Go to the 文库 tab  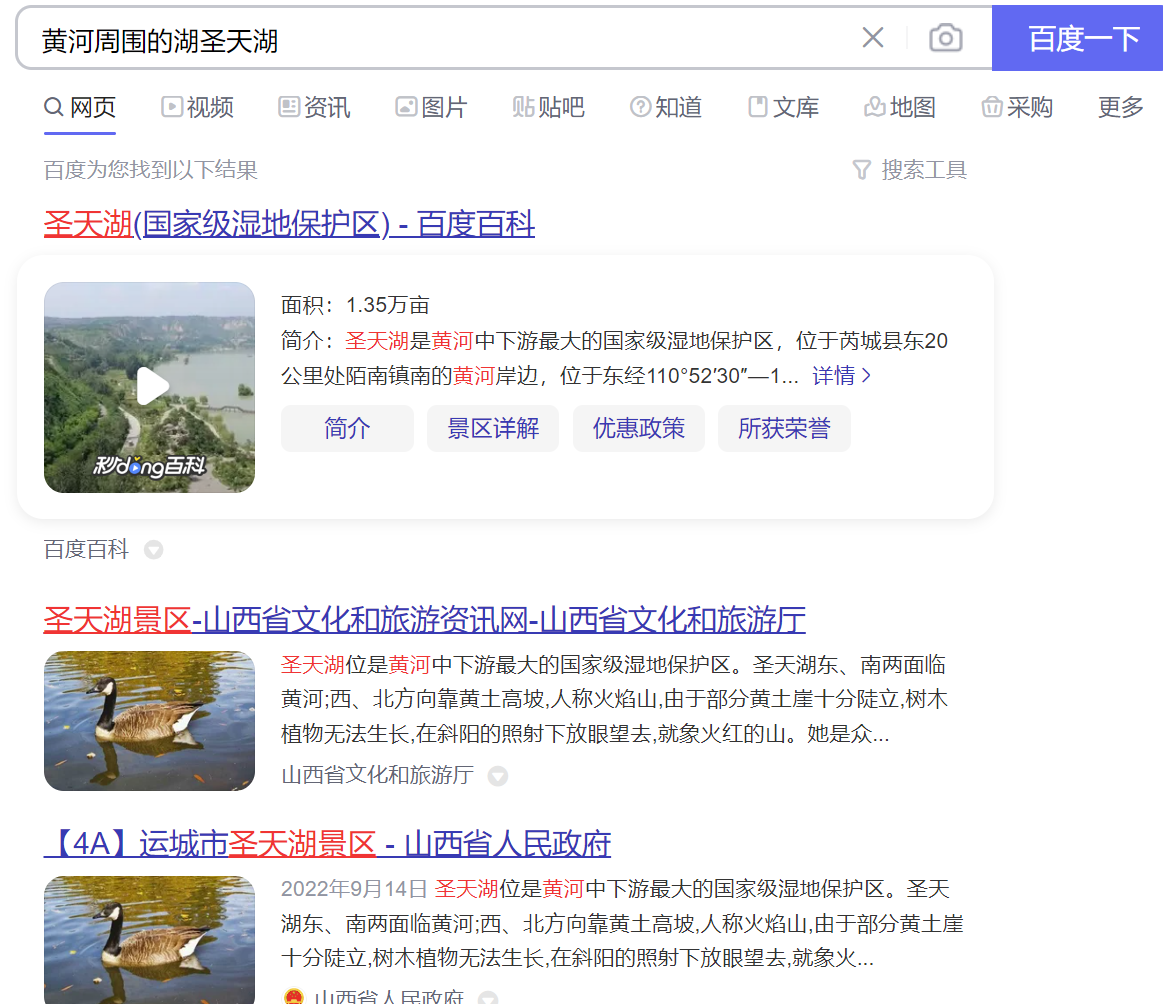pyautogui.click(x=783, y=108)
